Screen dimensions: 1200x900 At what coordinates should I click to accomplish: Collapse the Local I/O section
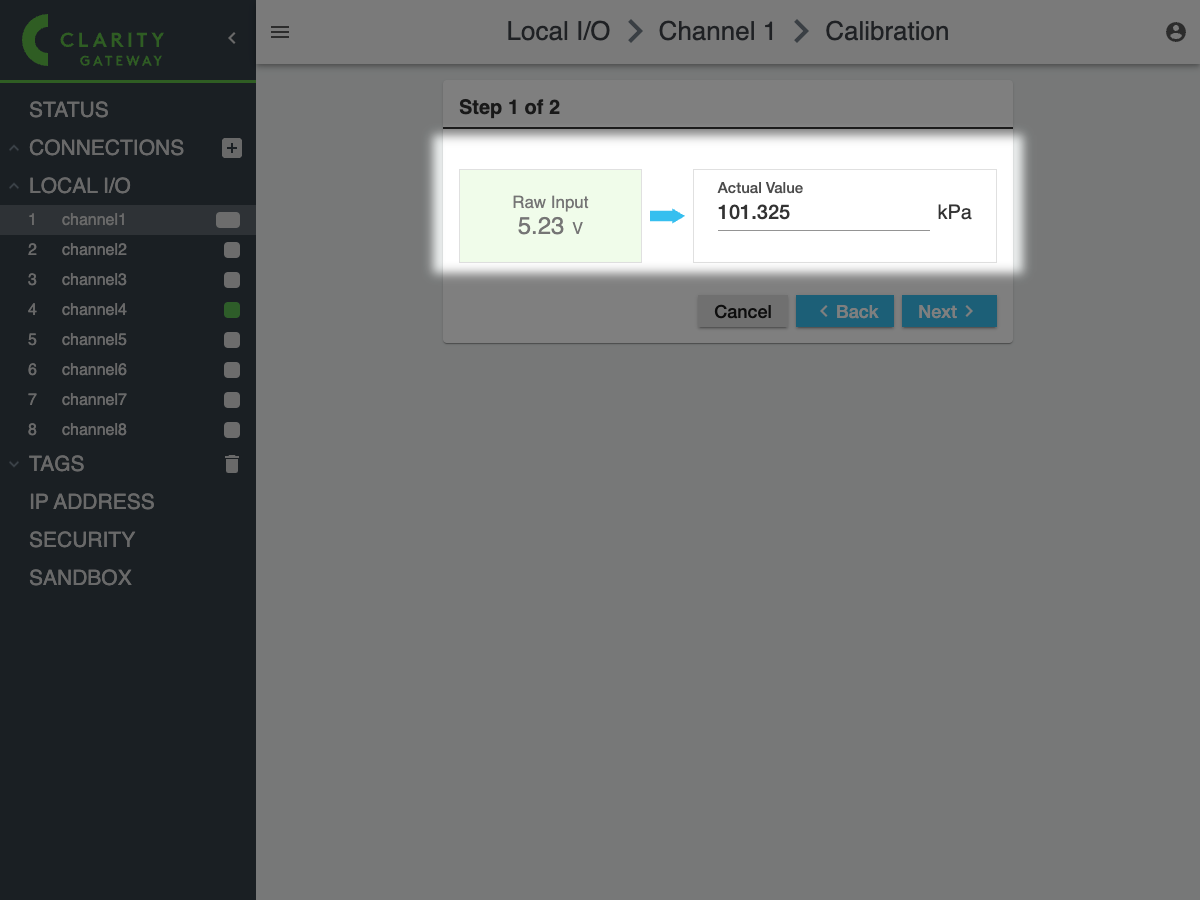[14, 186]
